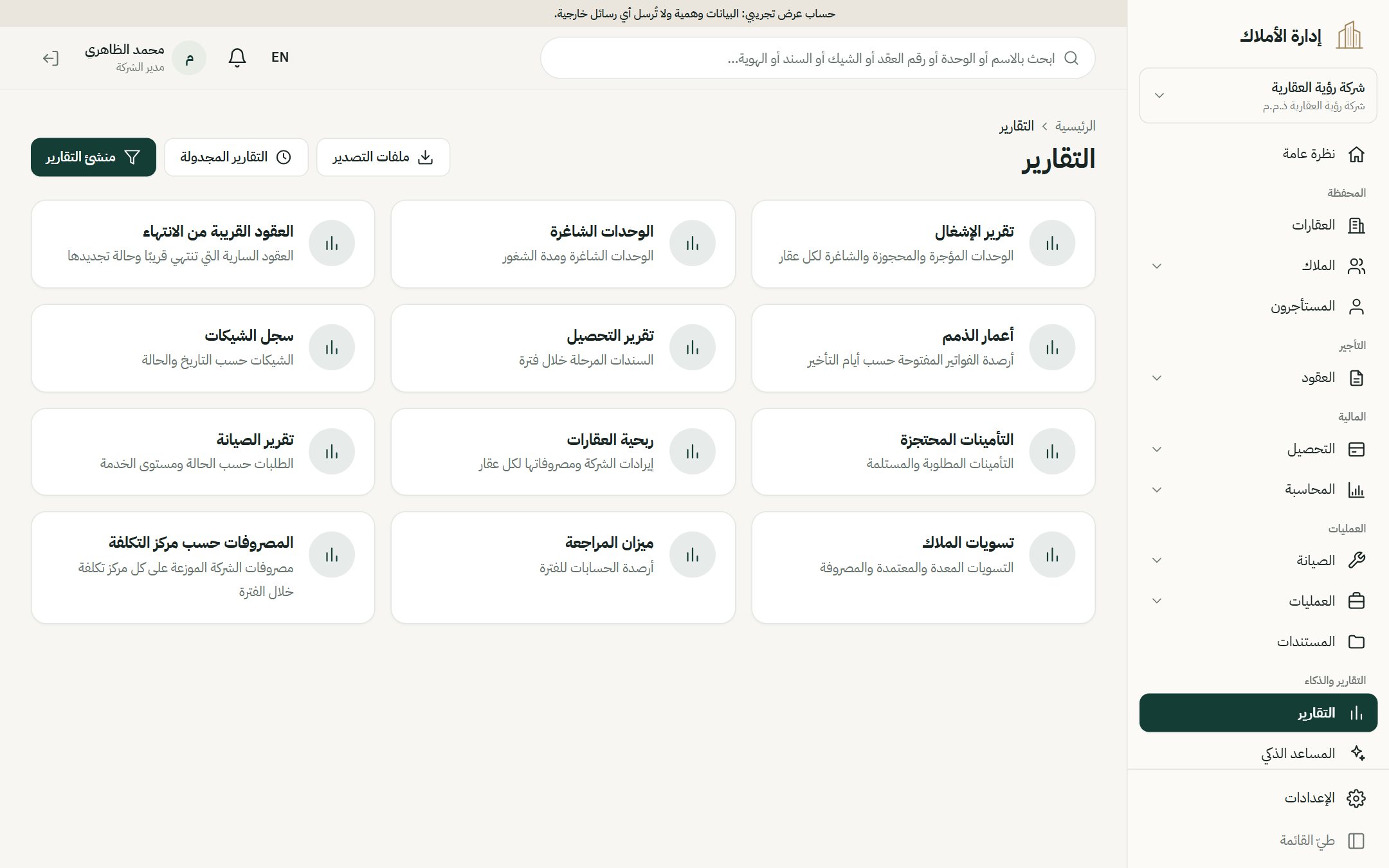Click chart icon on تسويات الملاك card
This screenshot has height=868, width=1389.
tap(1053, 555)
